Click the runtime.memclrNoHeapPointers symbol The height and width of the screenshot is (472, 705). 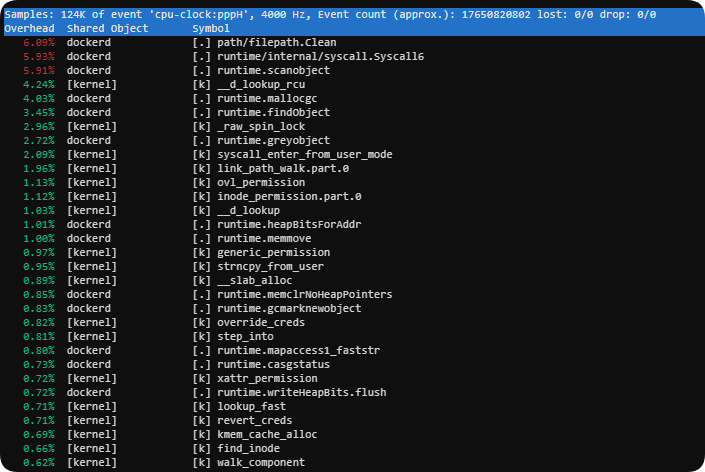coord(306,295)
